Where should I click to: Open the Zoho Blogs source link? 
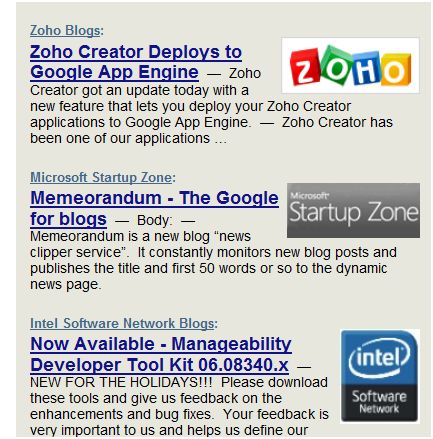[x=65, y=31]
